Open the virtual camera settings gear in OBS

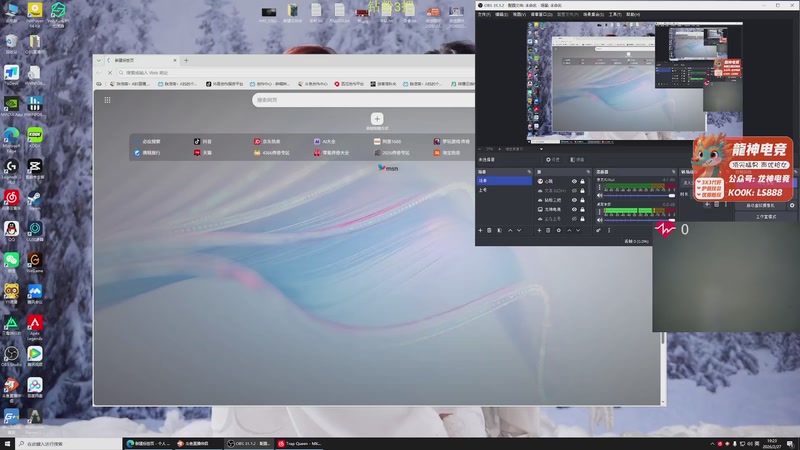coord(792,205)
